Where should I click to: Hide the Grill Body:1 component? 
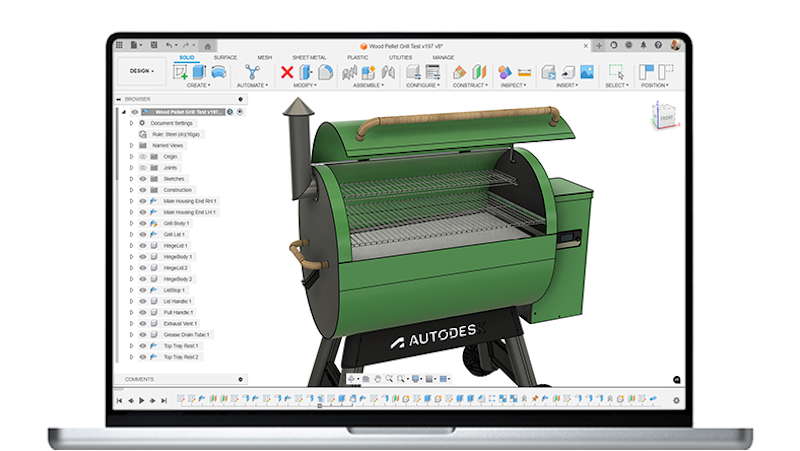pos(143,223)
